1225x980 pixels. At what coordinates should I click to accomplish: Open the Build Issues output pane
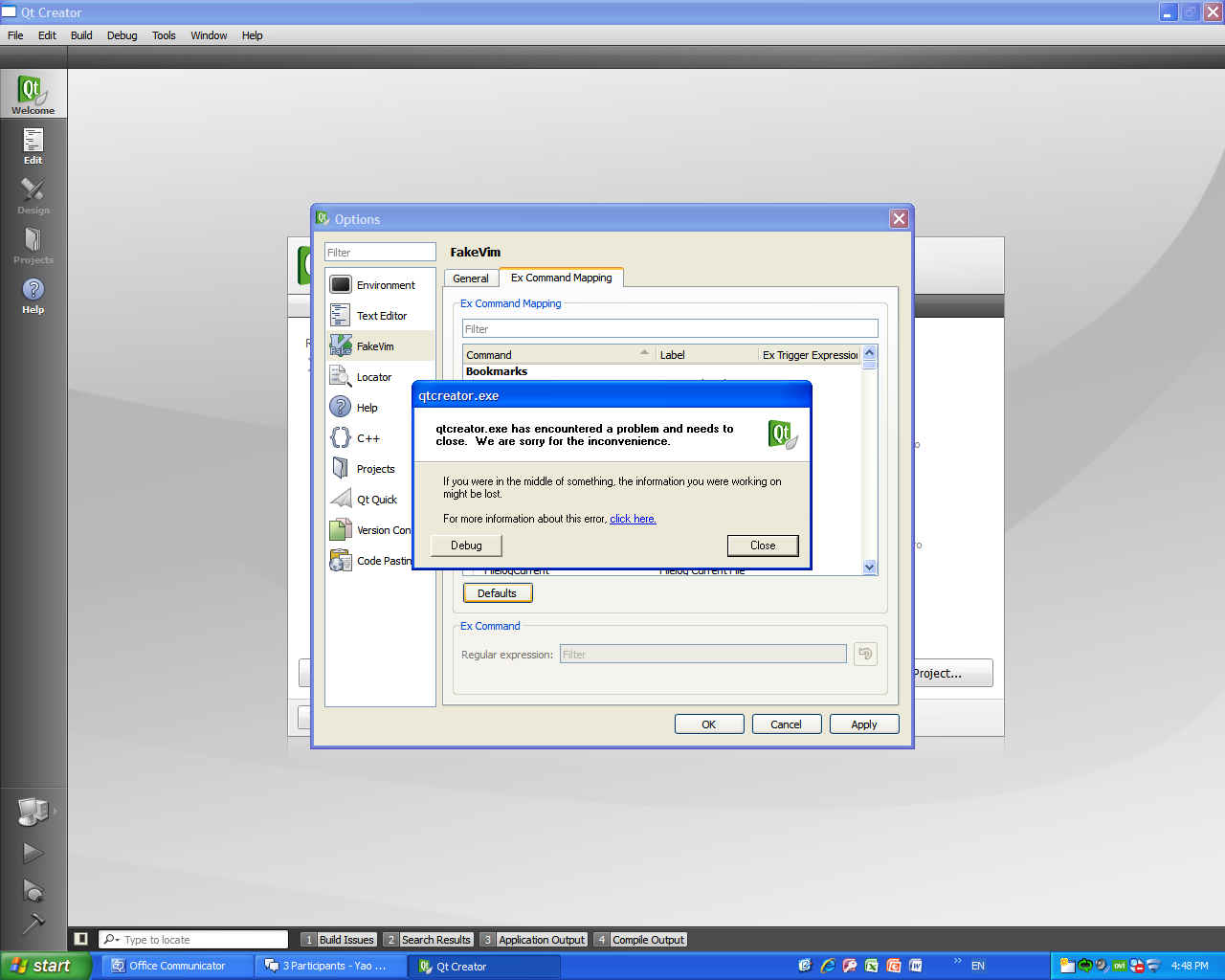pyautogui.click(x=339, y=940)
